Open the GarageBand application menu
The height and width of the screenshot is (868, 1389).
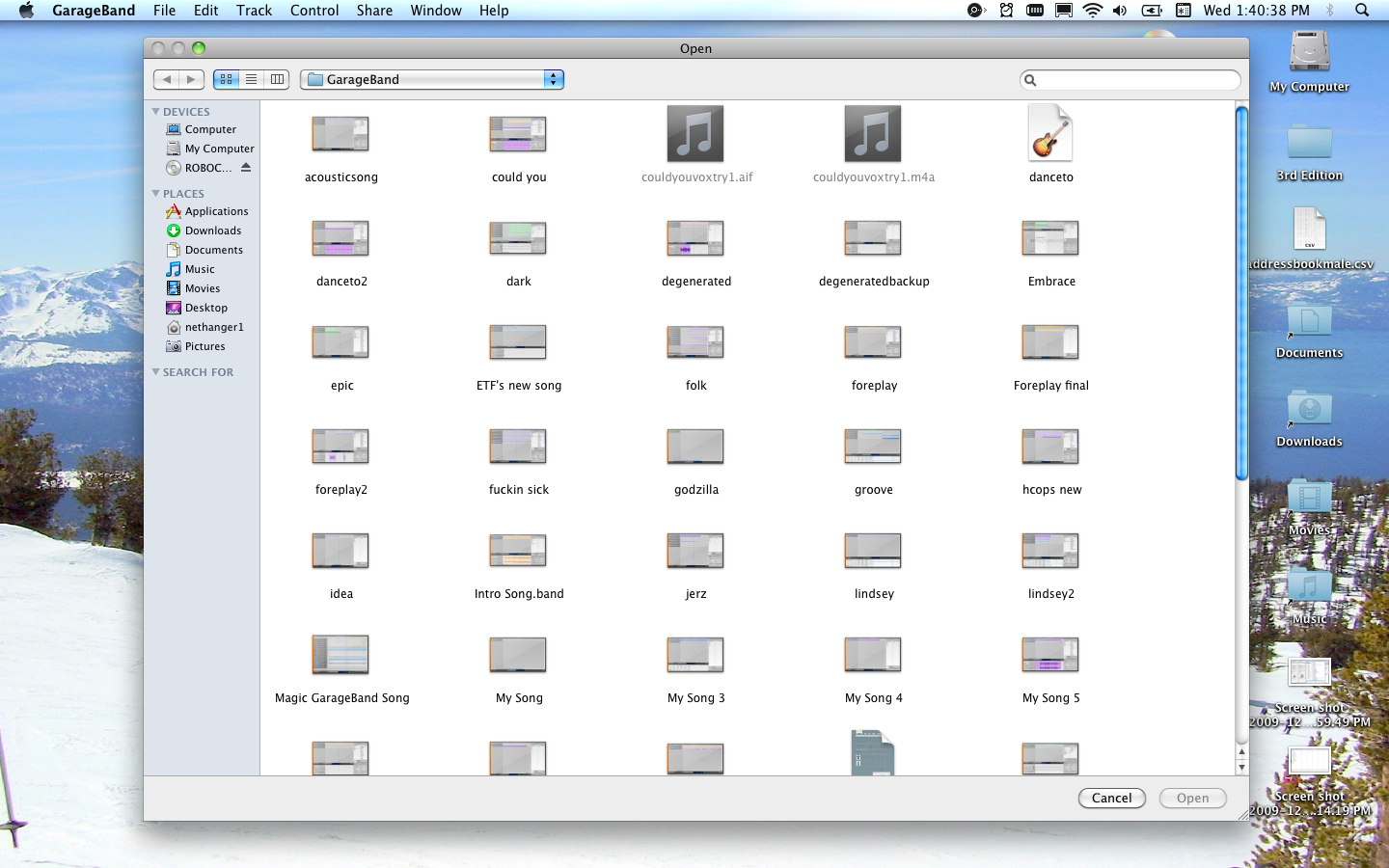click(x=94, y=11)
